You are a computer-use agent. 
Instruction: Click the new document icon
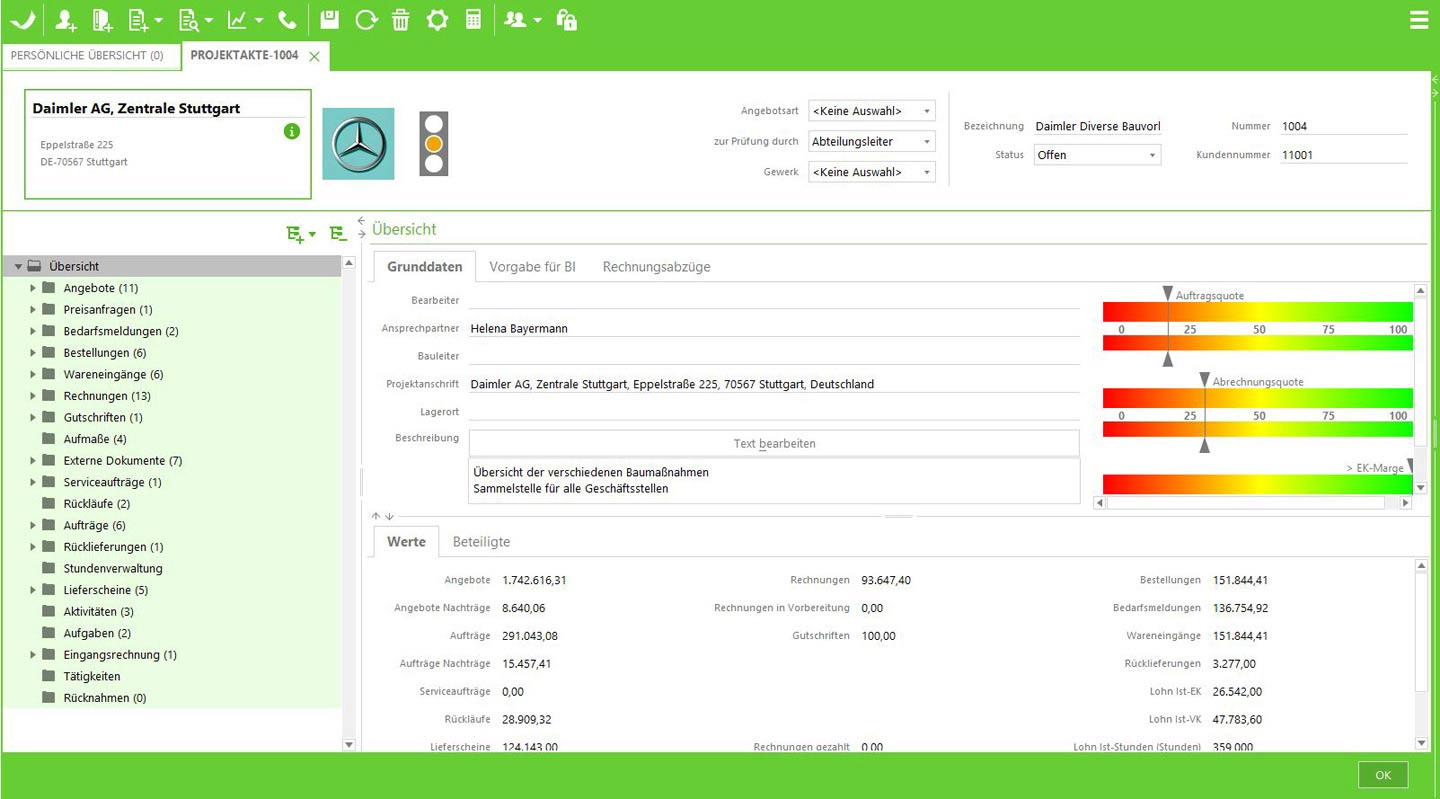click(x=138, y=20)
